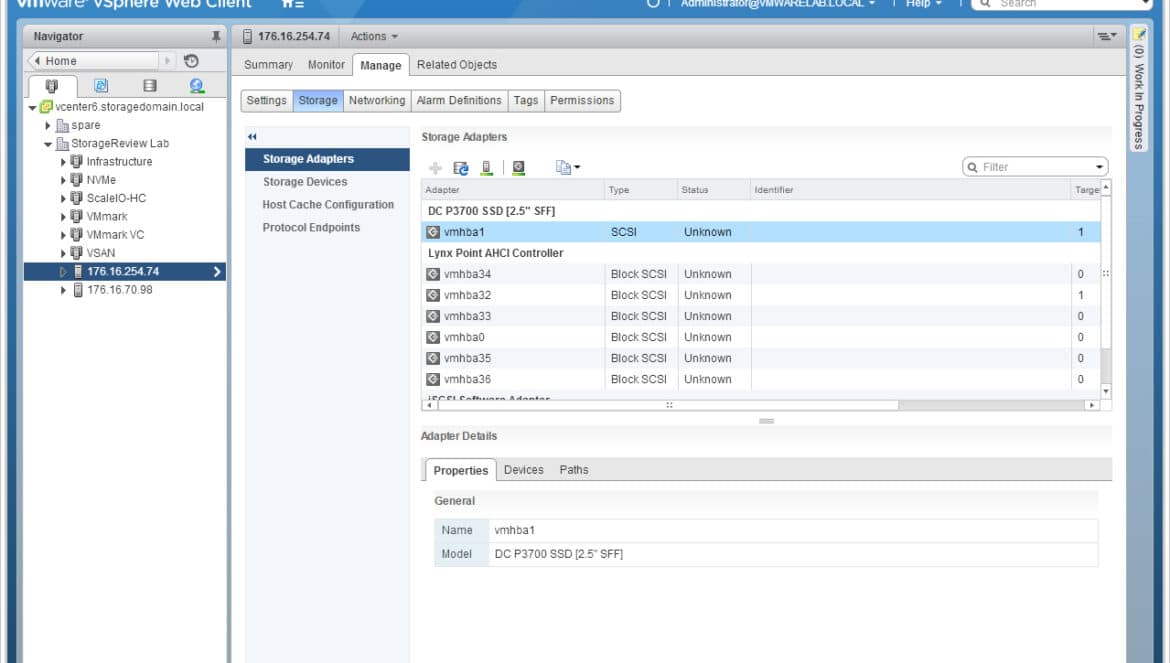Open the VMs and Templates inventory tab
Screen dimensions: 1170x663
tap(101, 86)
